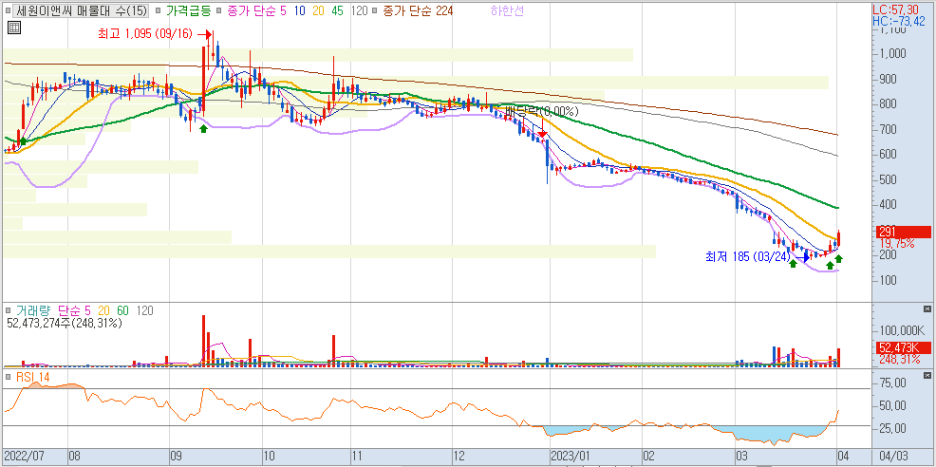The width and height of the screenshot is (936, 467).
Task: Toggle the square box before 거래량 indicator
Action: (8, 310)
